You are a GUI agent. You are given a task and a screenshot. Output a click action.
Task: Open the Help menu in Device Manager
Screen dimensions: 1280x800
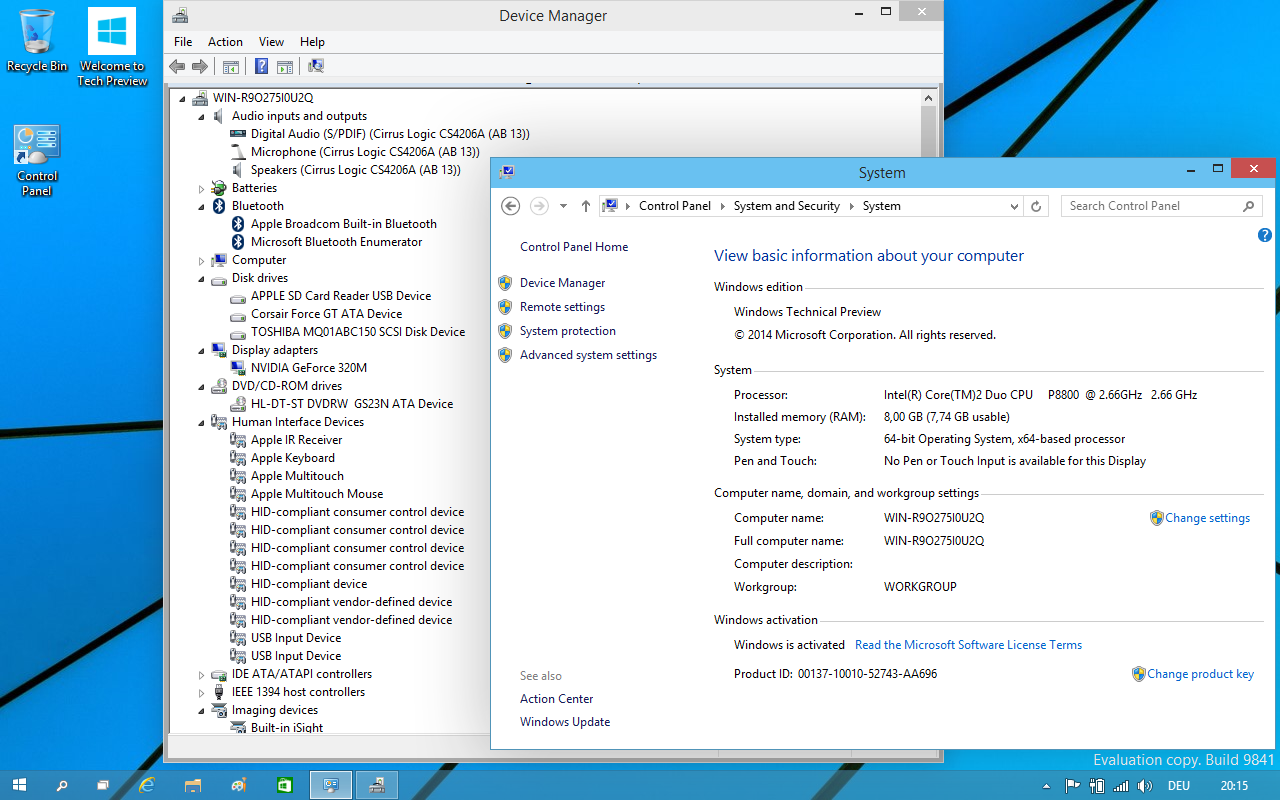(x=312, y=42)
